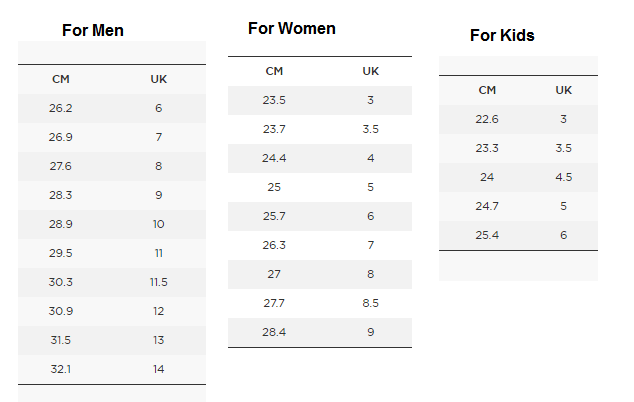The height and width of the screenshot is (402, 634).
Task: Click the For Men heading
Action: click(x=93, y=30)
